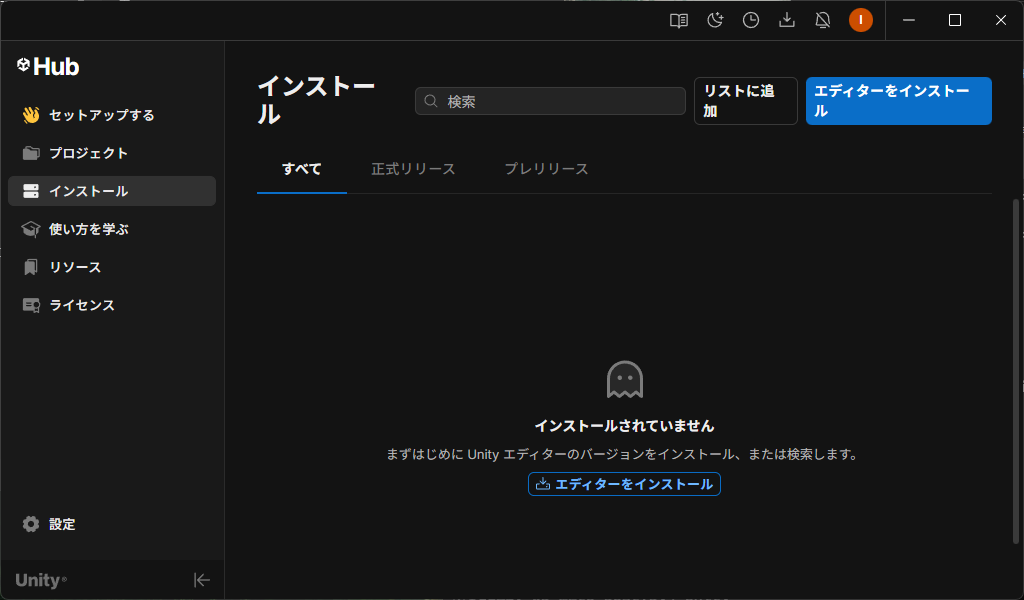1024x600 pixels.
Task: Click the Unity Hub logo
Action: 48,67
